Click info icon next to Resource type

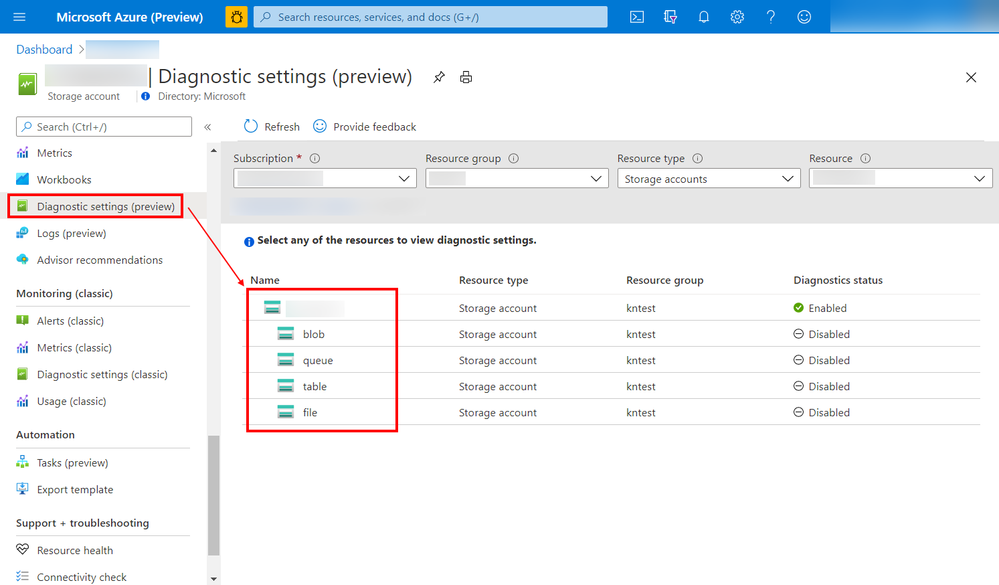[x=698, y=159]
